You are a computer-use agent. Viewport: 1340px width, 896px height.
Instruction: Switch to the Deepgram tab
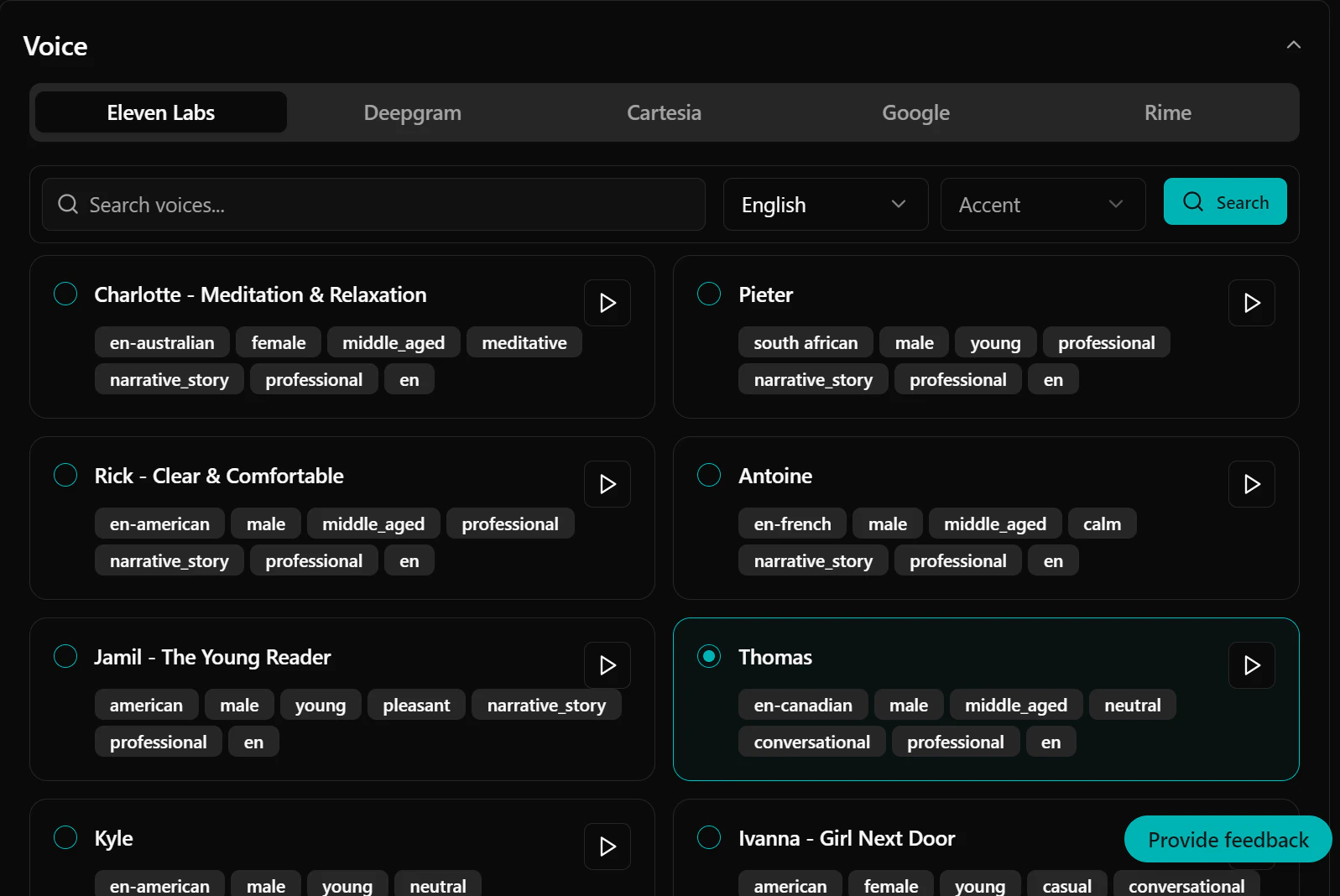412,112
